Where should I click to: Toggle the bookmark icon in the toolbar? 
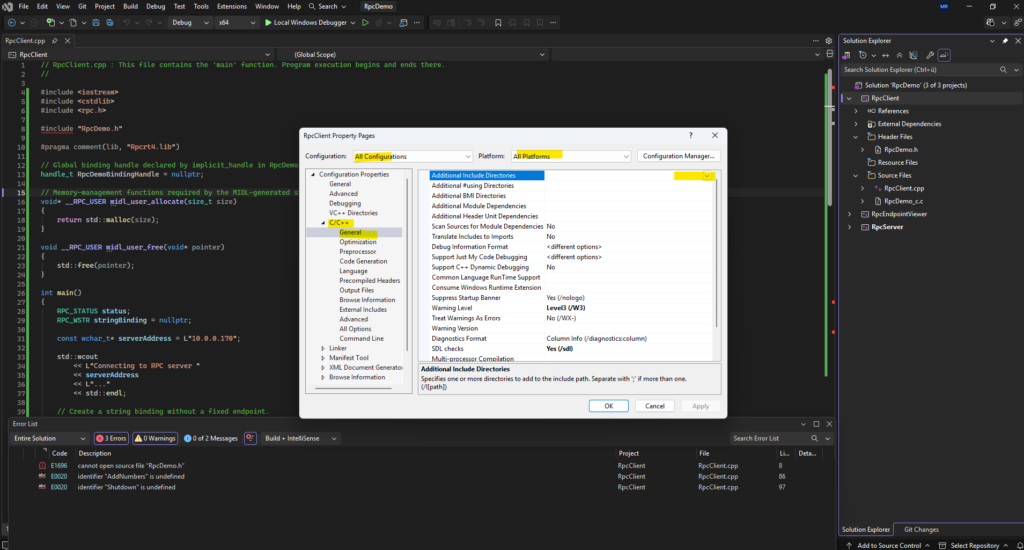[x=498, y=22]
